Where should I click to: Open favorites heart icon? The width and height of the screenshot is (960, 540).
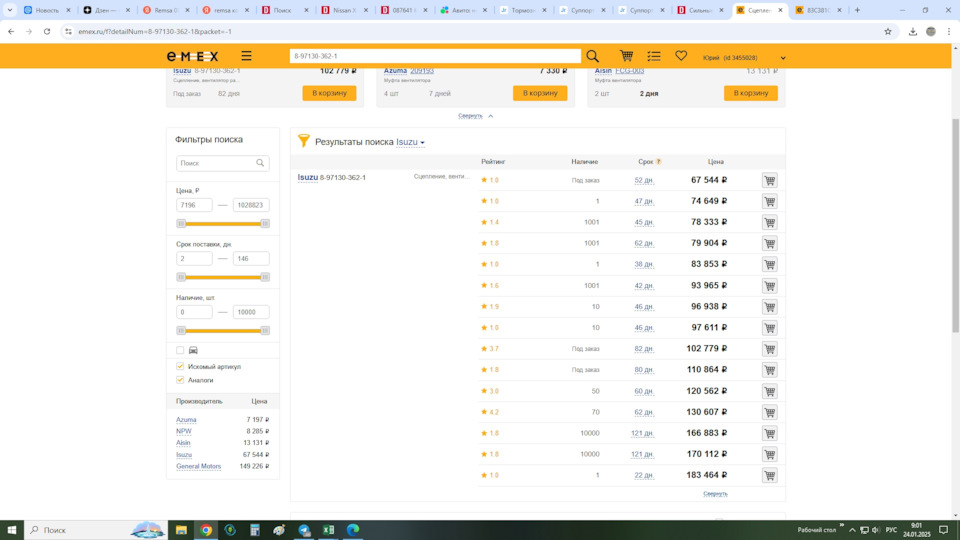681,56
